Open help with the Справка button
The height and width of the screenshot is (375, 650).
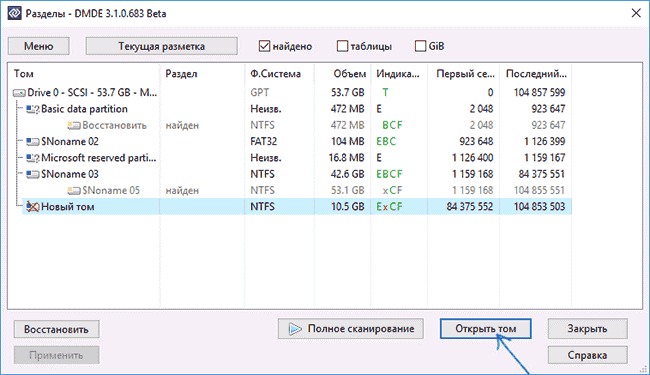(x=587, y=355)
